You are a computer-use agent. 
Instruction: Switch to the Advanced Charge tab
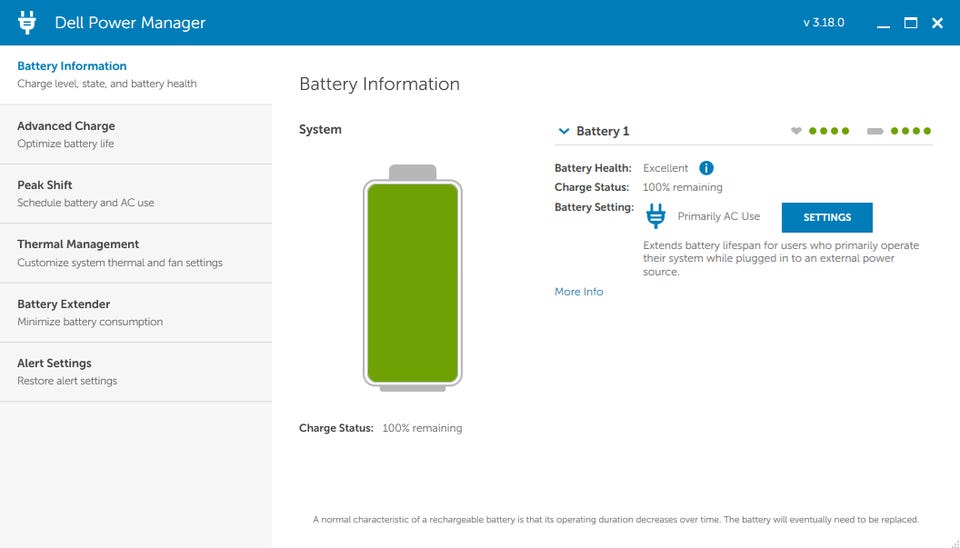136,135
